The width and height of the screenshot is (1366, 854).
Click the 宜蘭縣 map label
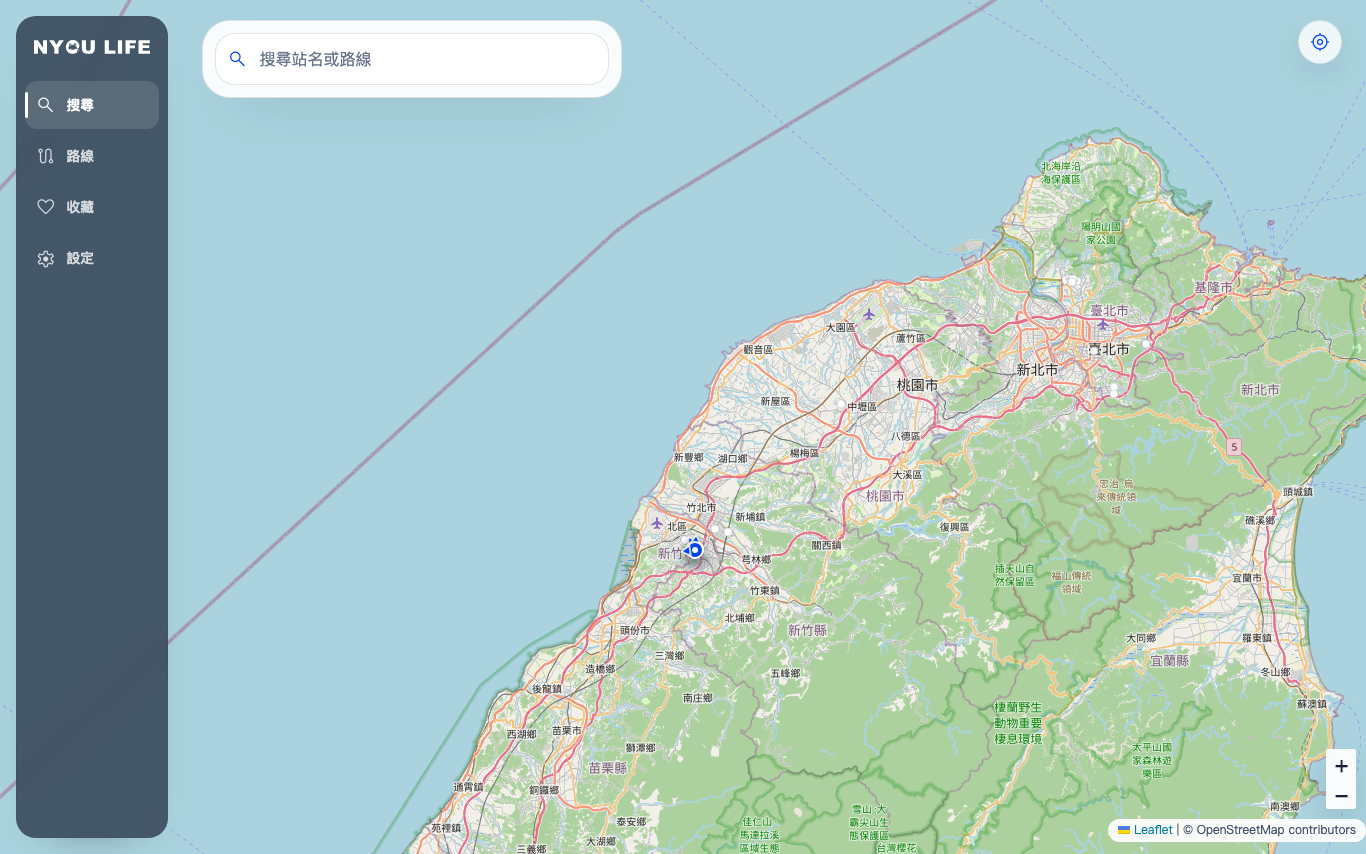(x=1169, y=661)
